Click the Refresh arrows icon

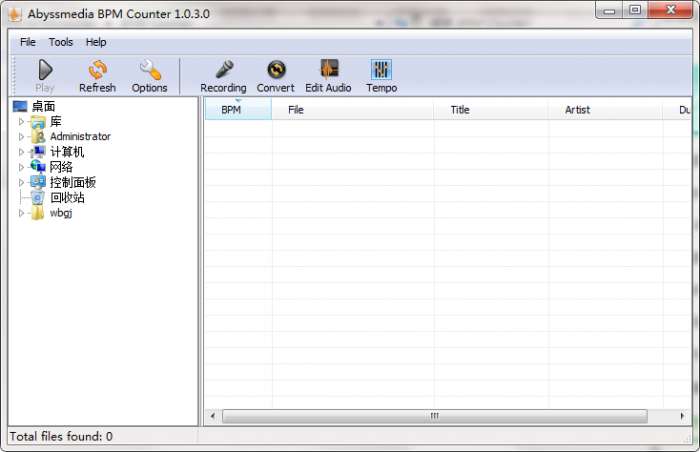[97, 70]
